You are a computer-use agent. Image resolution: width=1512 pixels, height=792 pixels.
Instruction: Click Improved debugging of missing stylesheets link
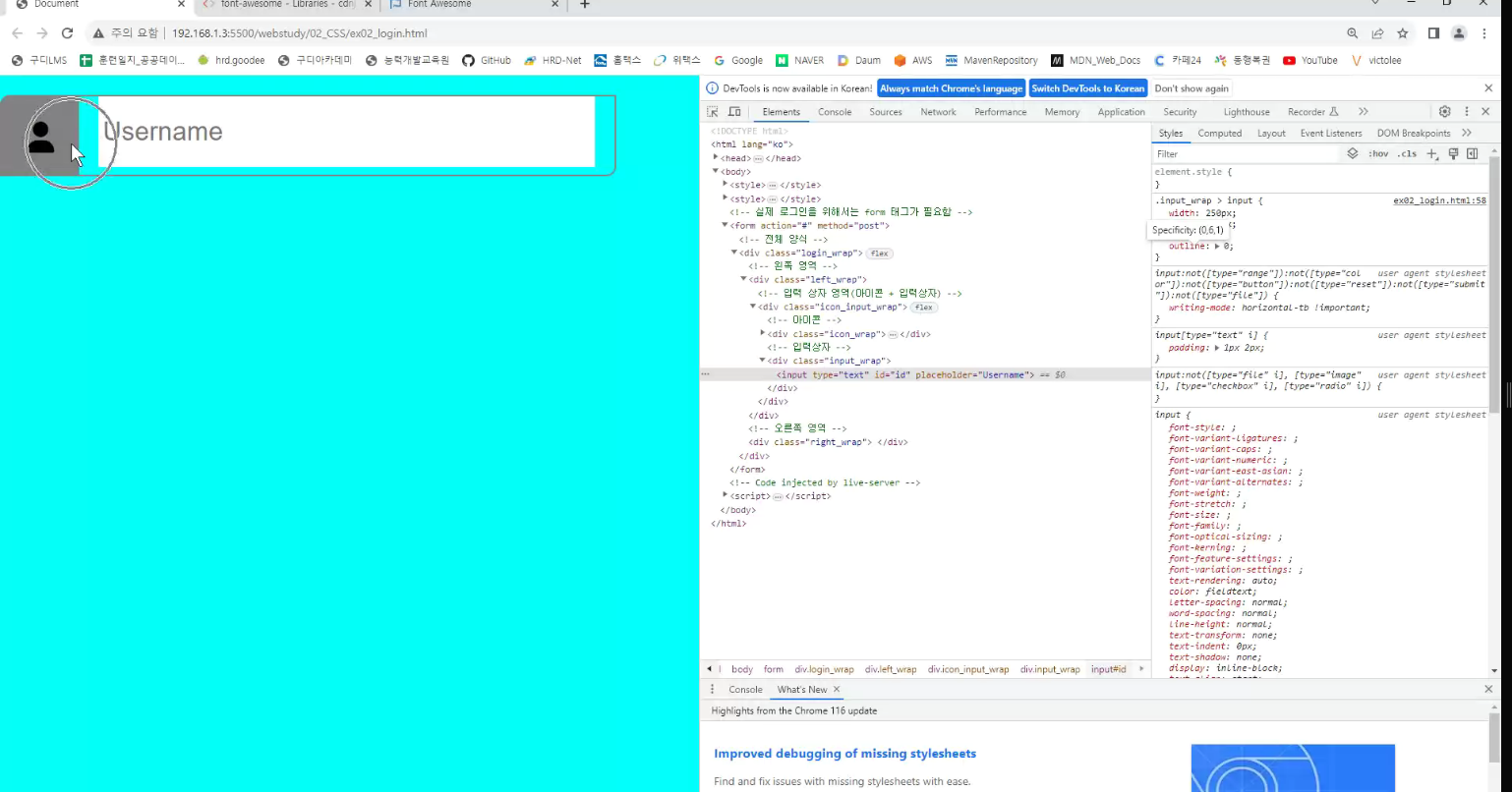point(845,754)
